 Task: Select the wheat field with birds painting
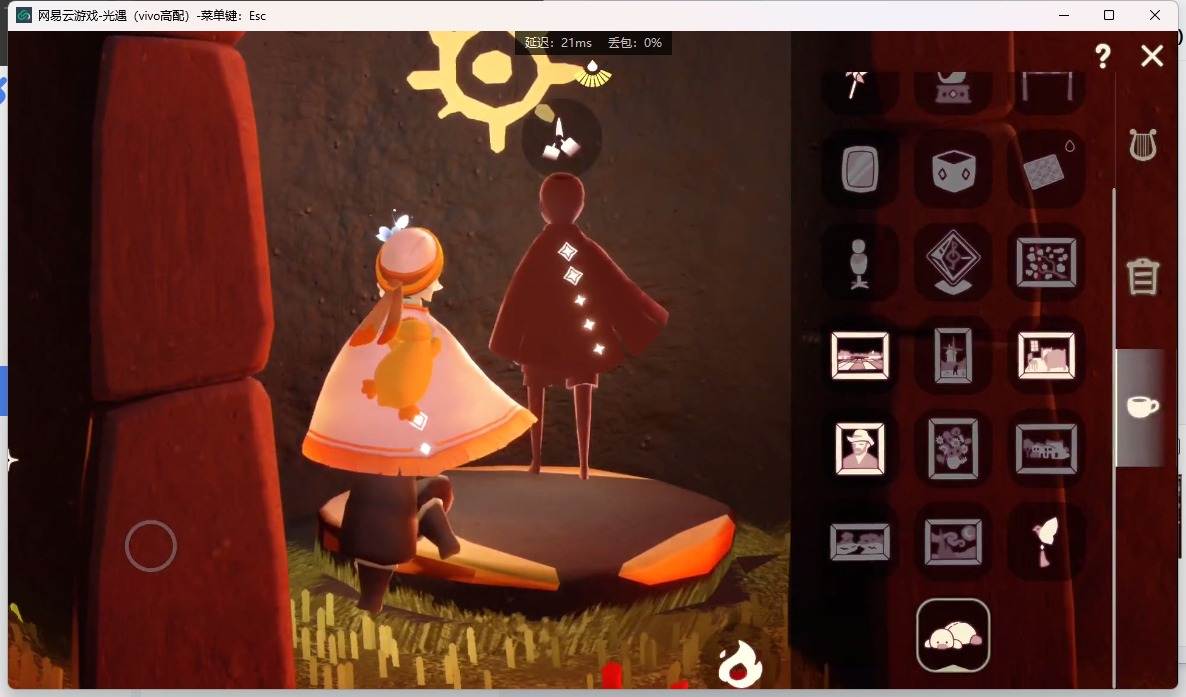point(860,542)
